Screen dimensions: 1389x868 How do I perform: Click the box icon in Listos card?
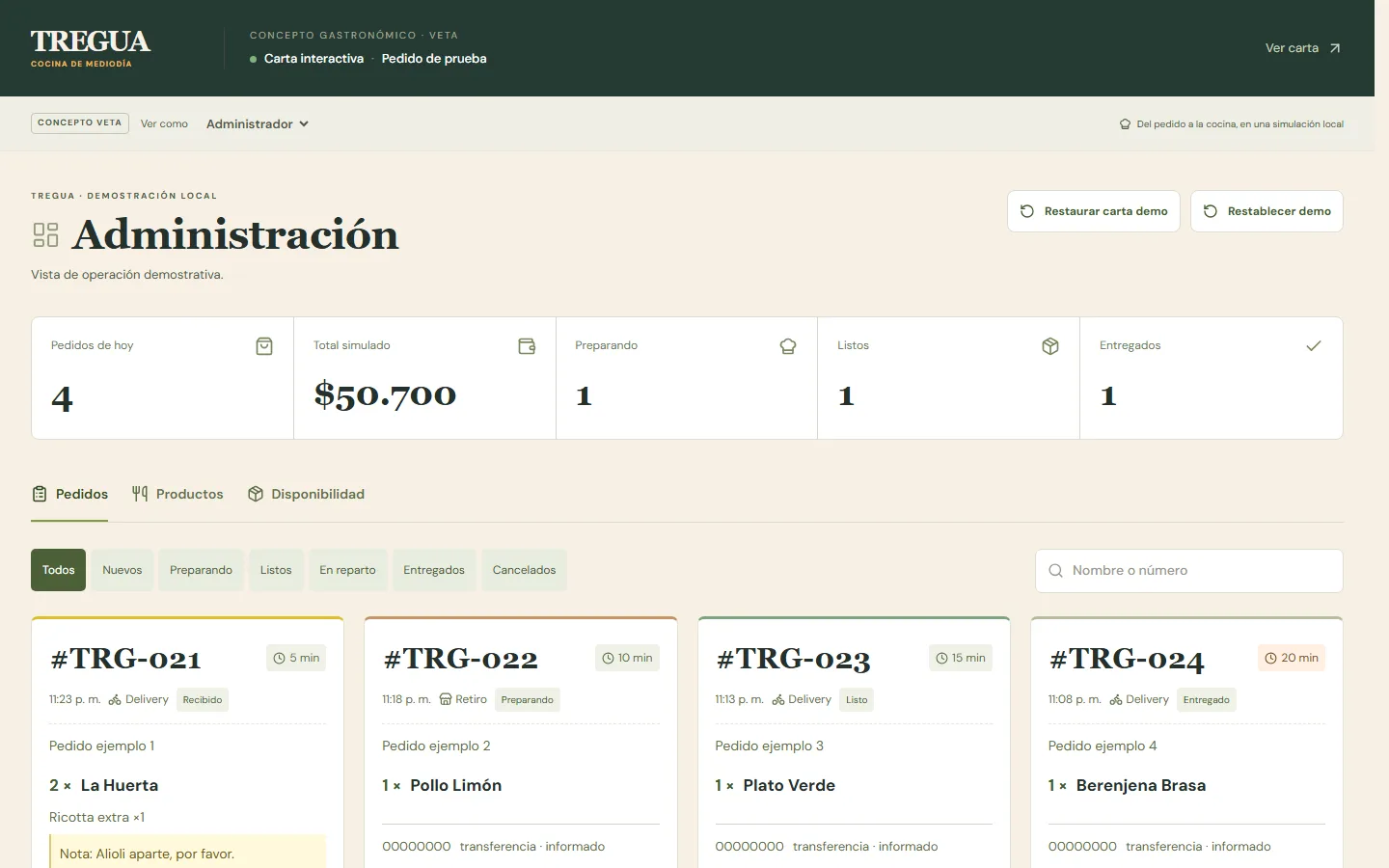click(1050, 346)
